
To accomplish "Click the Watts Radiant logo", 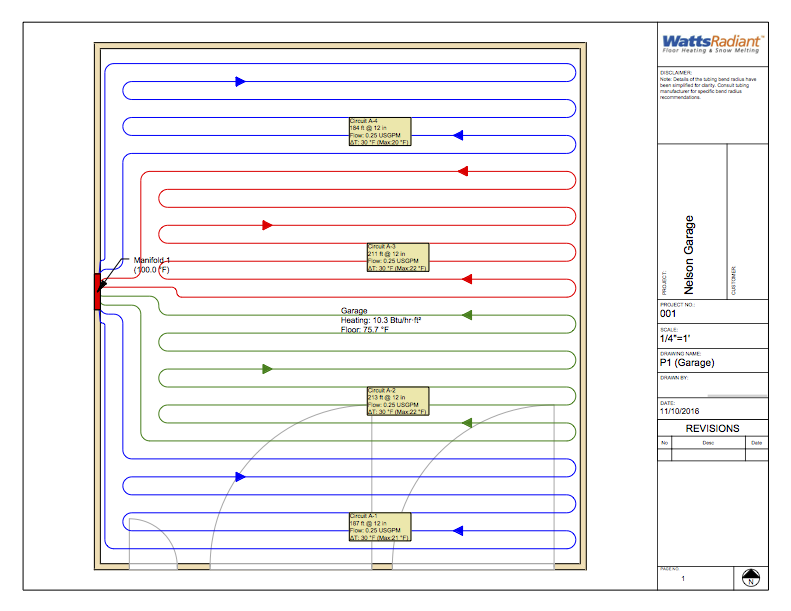I will (x=712, y=43).
